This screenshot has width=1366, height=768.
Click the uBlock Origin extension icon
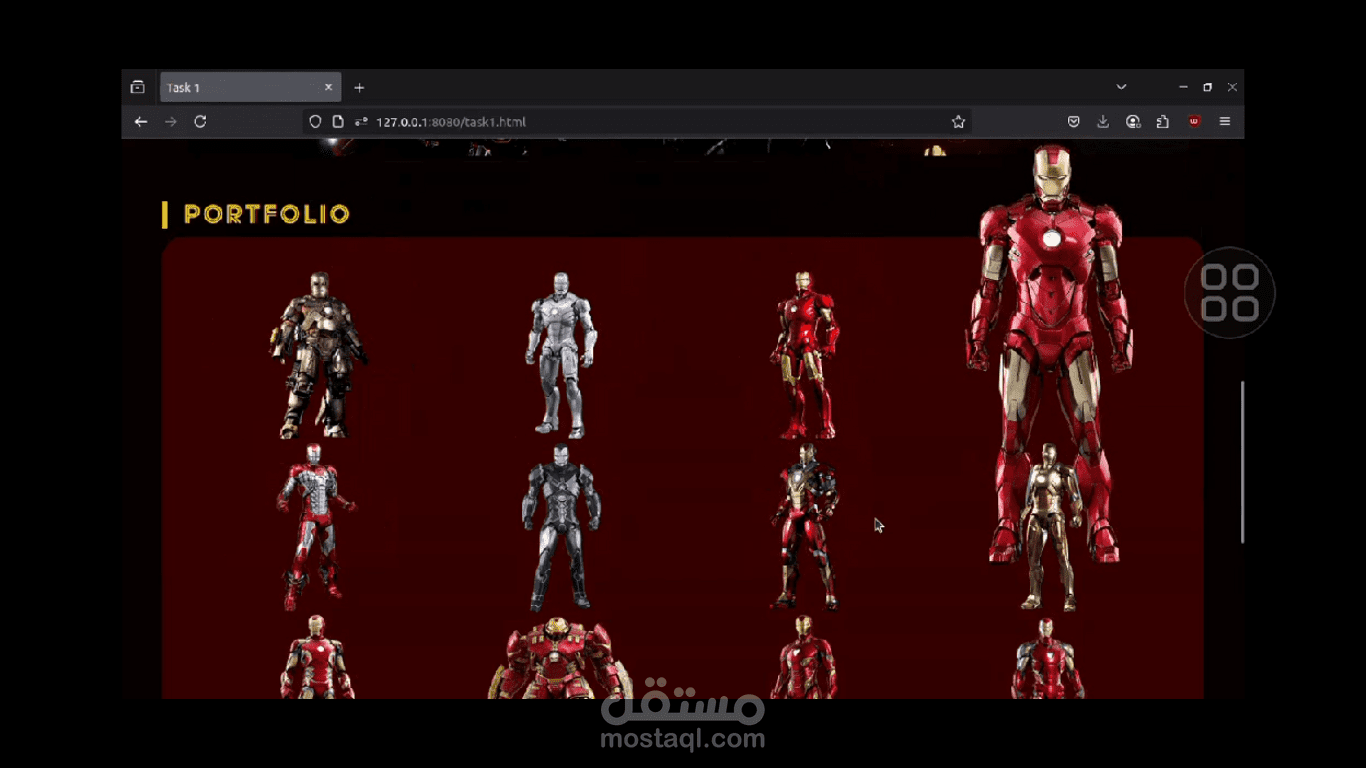point(1194,122)
